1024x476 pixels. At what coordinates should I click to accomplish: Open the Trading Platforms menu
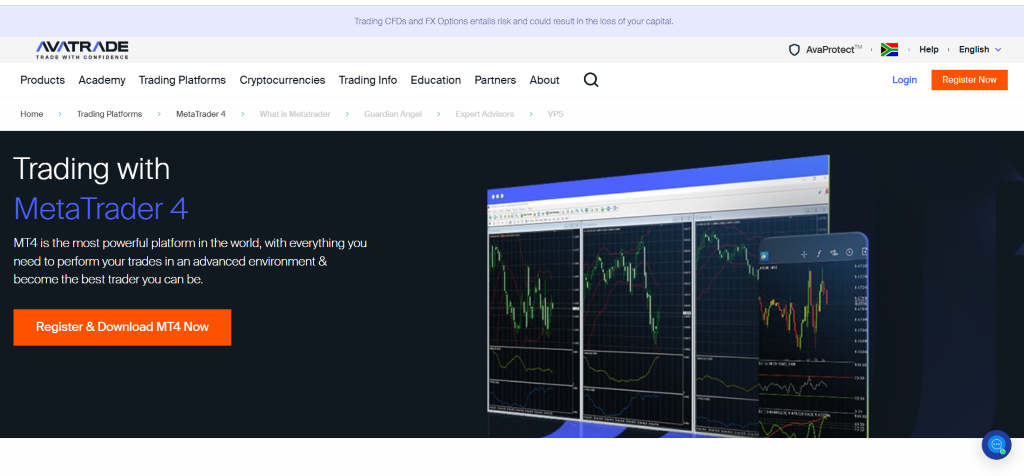(182, 80)
